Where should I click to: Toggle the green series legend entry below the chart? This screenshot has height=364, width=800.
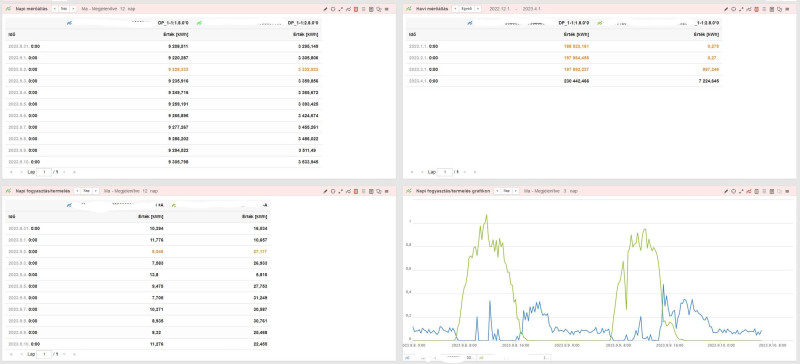pyautogui.click(x=514, y=358)
